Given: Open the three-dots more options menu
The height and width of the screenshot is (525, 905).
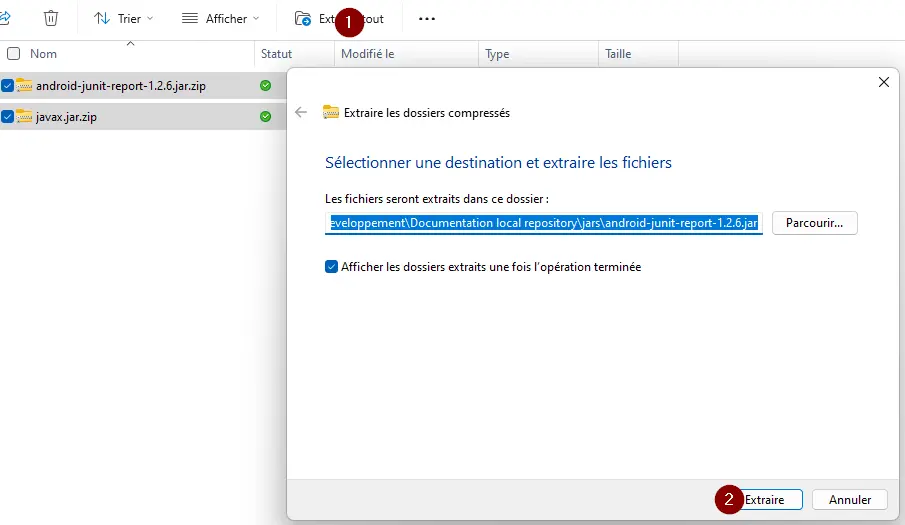Looking at the screenshot, I should 427,18.
